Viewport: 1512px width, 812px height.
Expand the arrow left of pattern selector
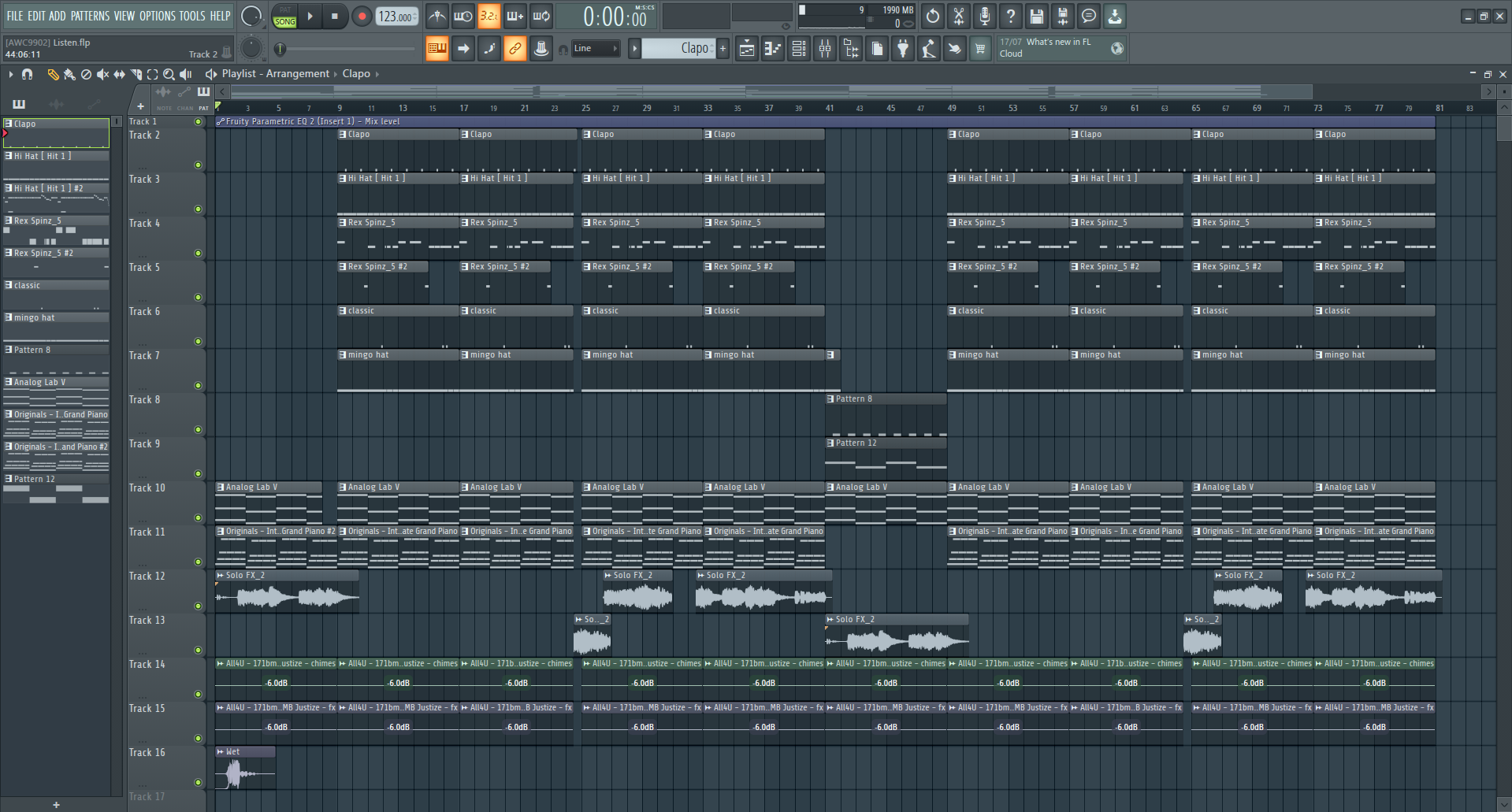pos(634,49)
